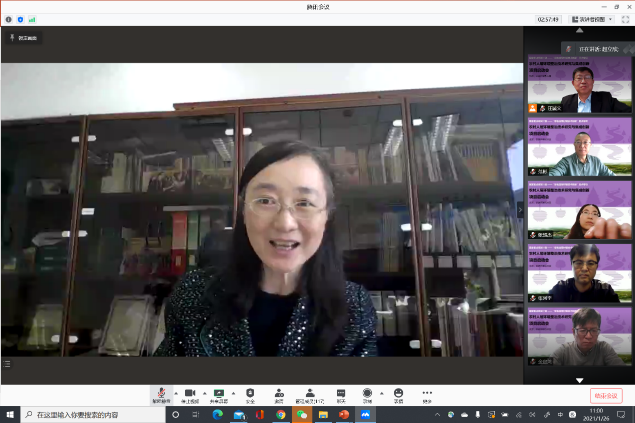The image size is (635, 423).
Task: Enter full screen mode via top-right icon
Action: coord(626,19)
